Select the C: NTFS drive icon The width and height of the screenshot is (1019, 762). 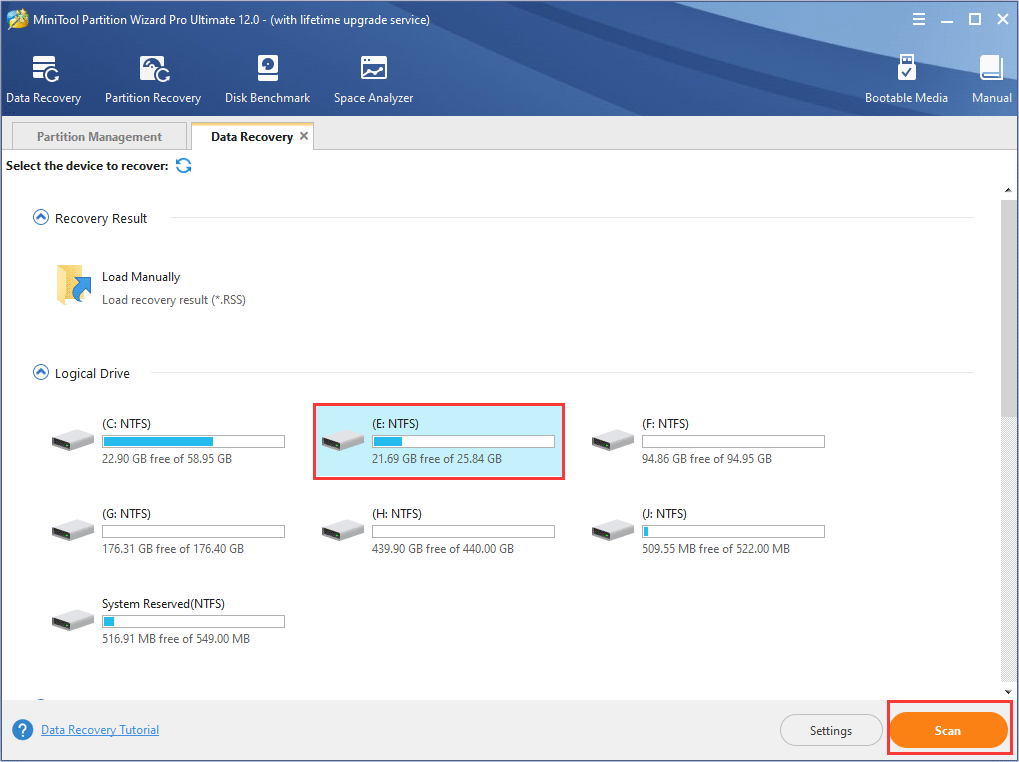click(73, 440)
